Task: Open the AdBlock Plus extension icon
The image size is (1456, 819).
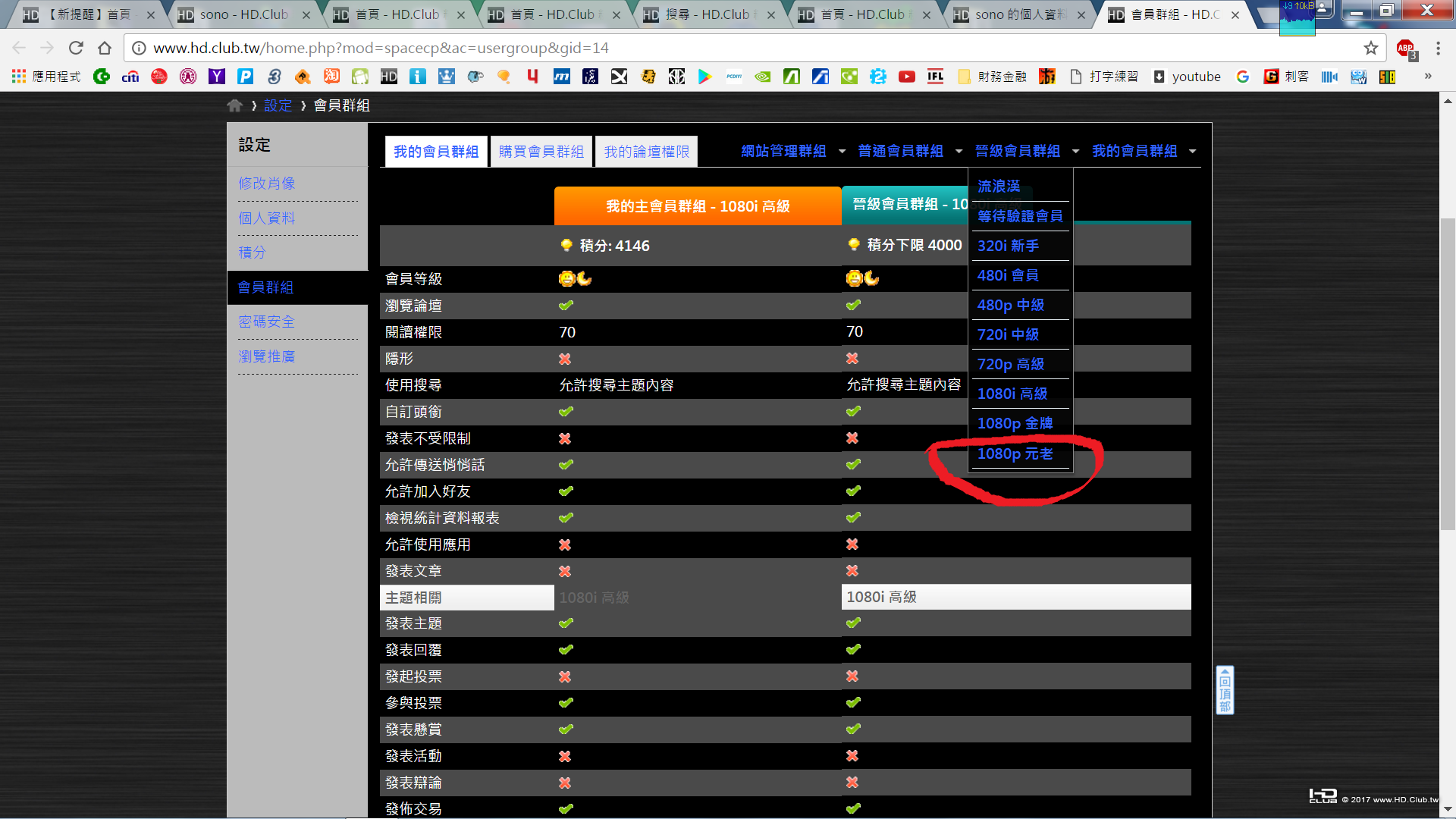Action: click(x=1405, y=48)
